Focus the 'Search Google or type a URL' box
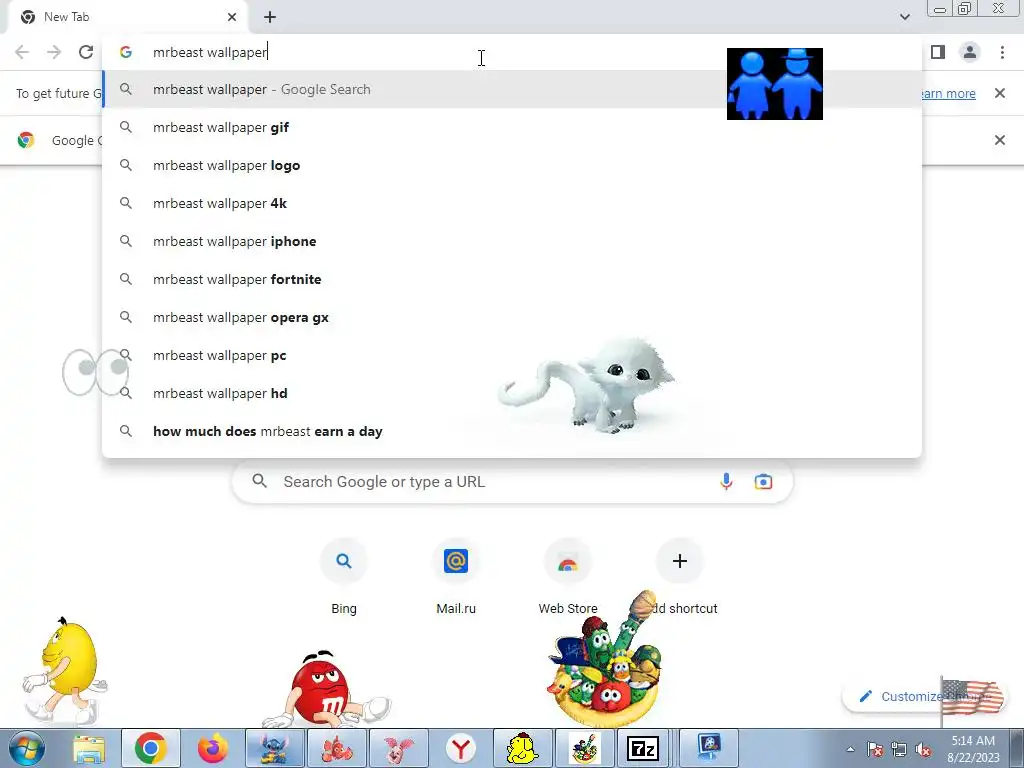The image size is (1024, 768). (513, 482)
